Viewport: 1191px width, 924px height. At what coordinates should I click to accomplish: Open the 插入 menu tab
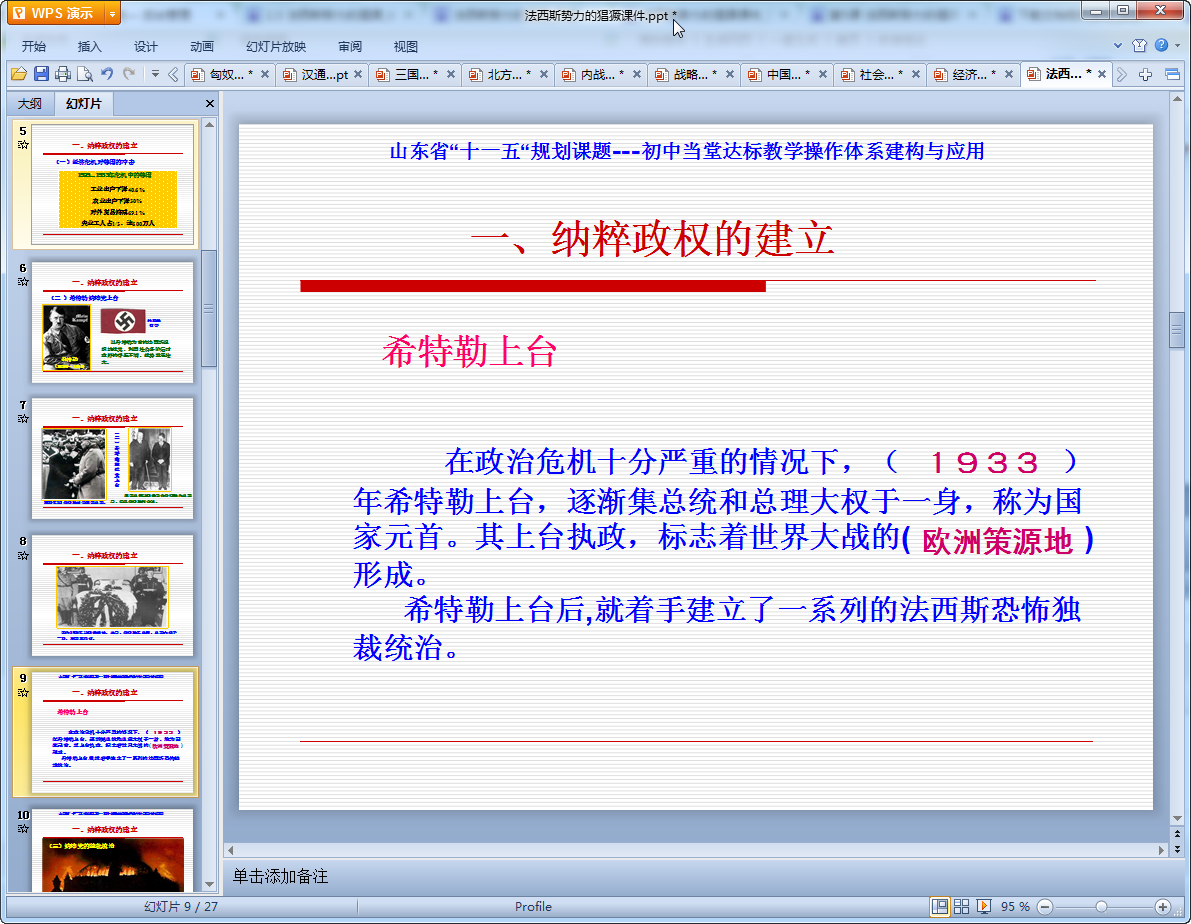pos(89,46)
